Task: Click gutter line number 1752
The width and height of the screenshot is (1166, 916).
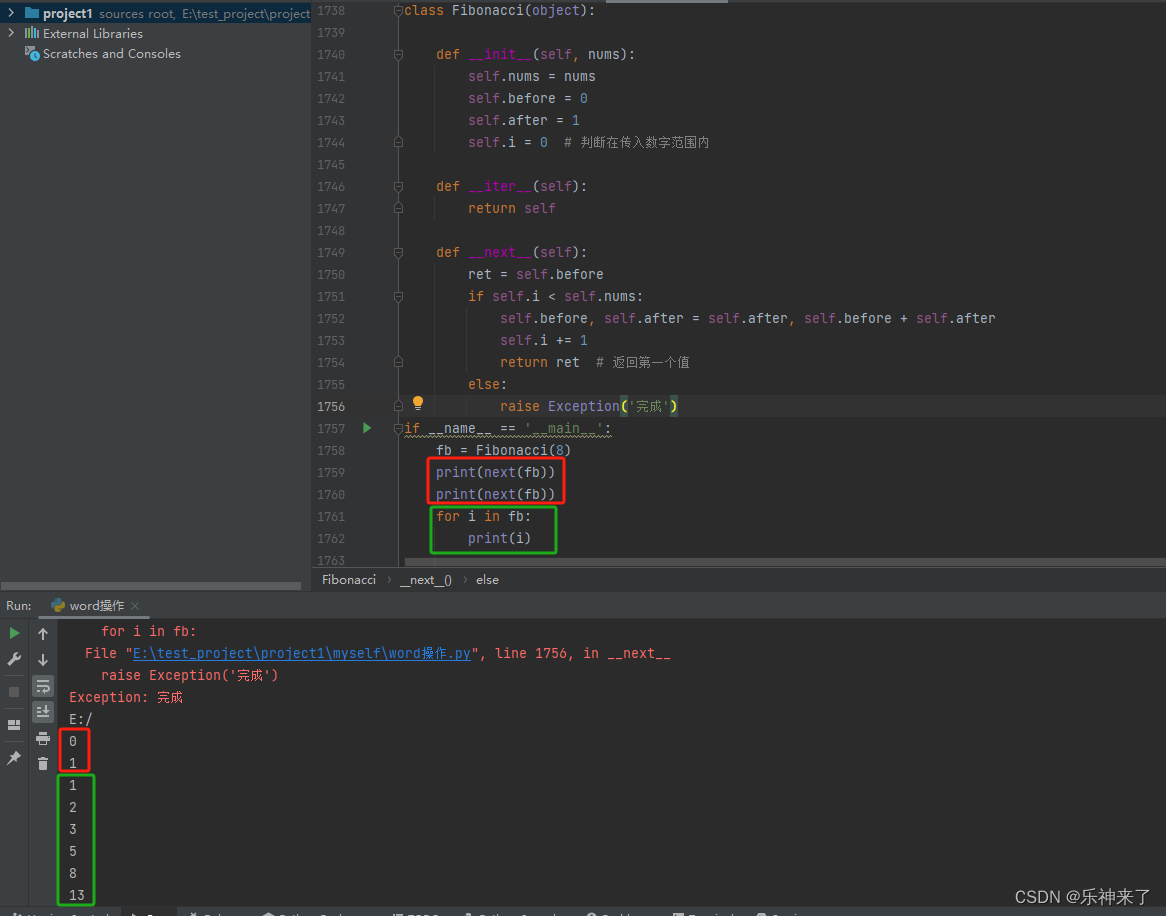Action: click(331, 318)
